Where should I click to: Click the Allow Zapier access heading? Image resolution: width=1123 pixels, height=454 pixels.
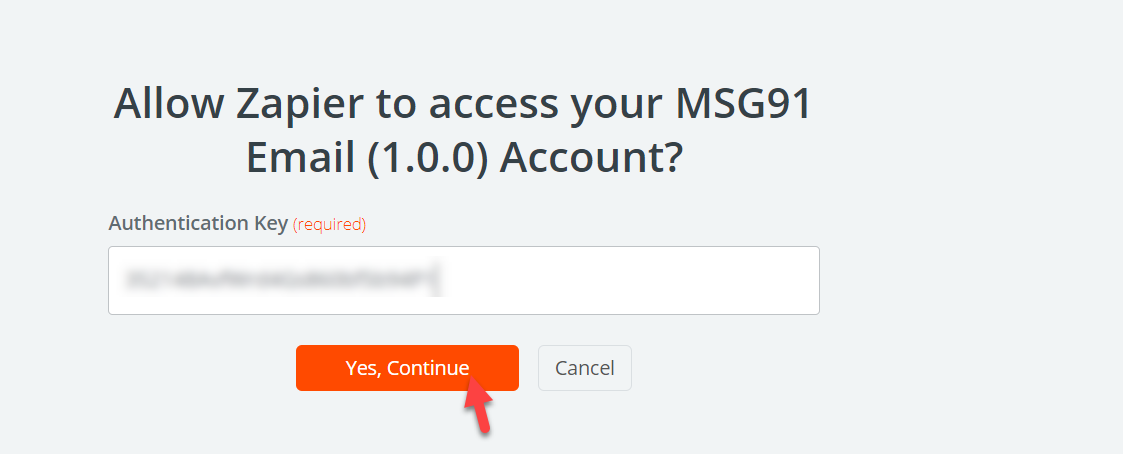click(x=463, y=130)
